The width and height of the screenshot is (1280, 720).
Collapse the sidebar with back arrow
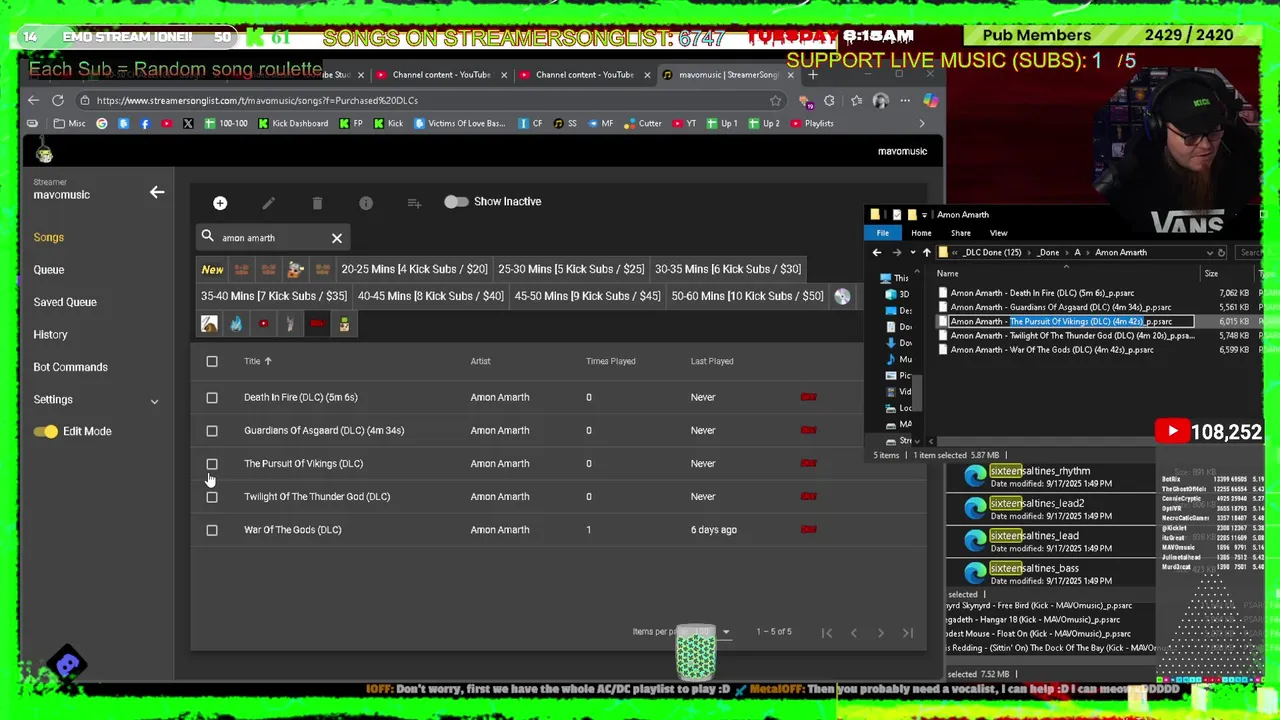click(157, 192)
